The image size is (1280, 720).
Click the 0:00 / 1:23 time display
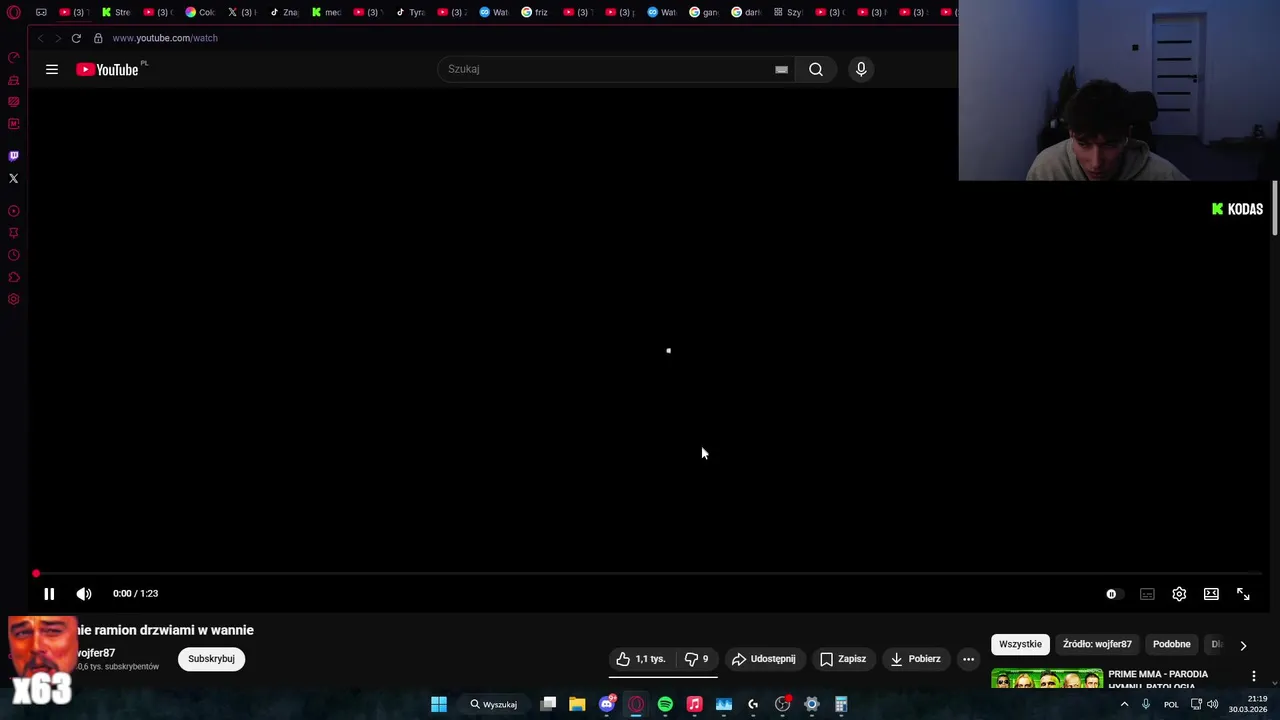[135, 594]
